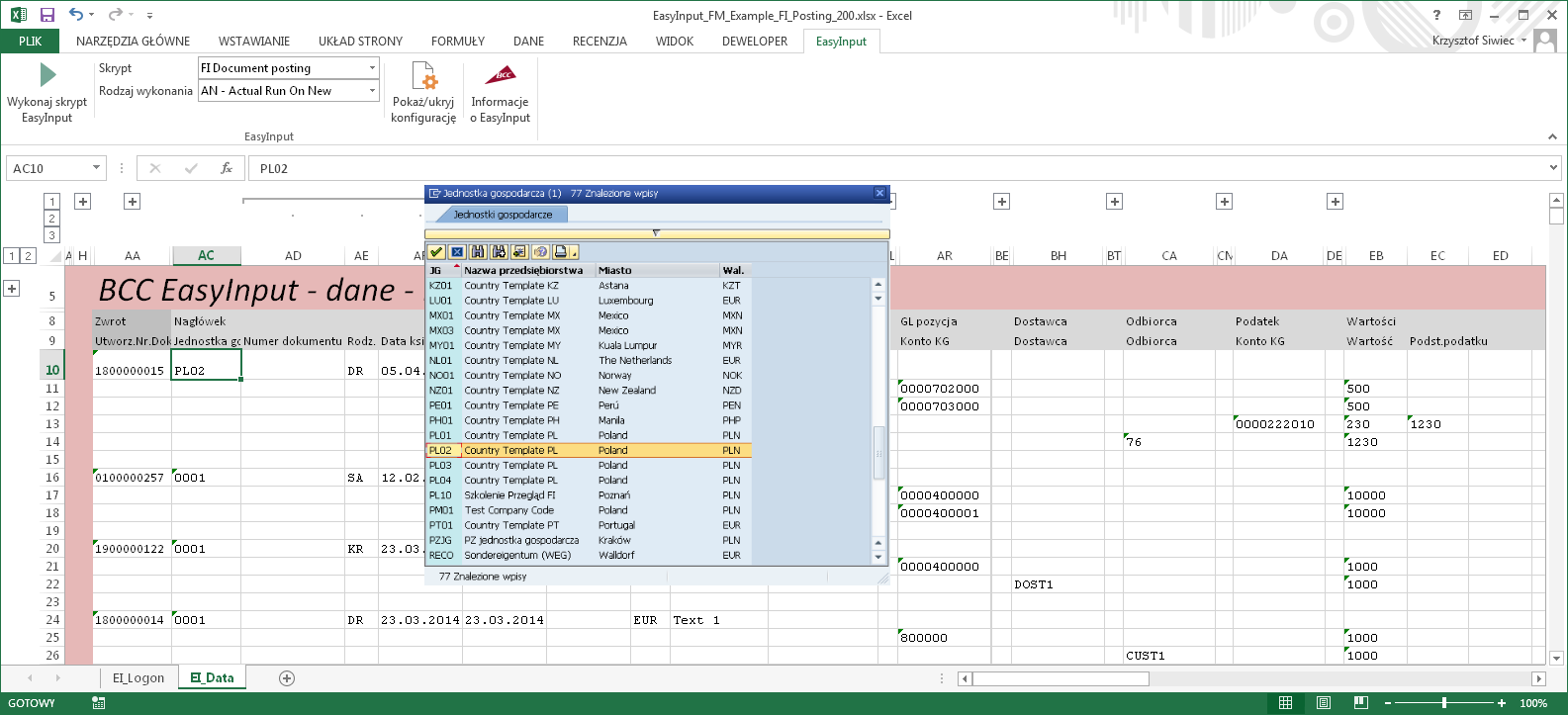
Task: Open the Skrypt dropdown showing FI Document posting
Action: [372, 68]
